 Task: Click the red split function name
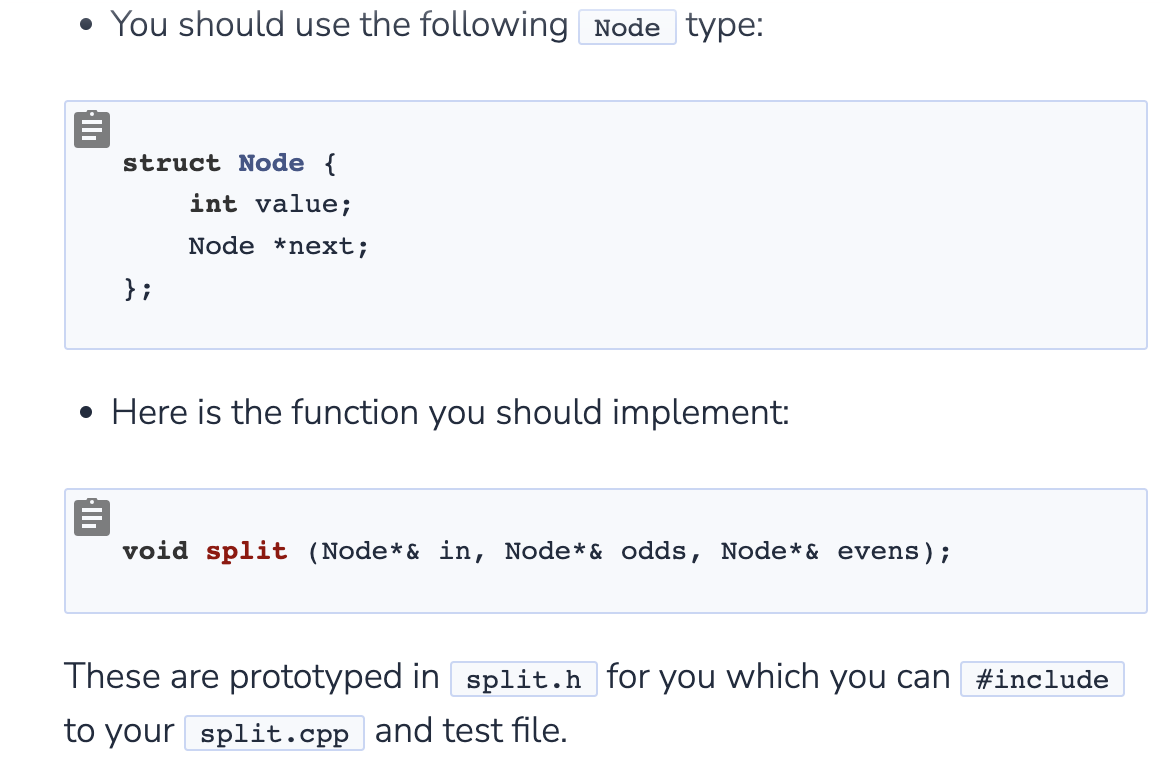[x=246, y=551]
